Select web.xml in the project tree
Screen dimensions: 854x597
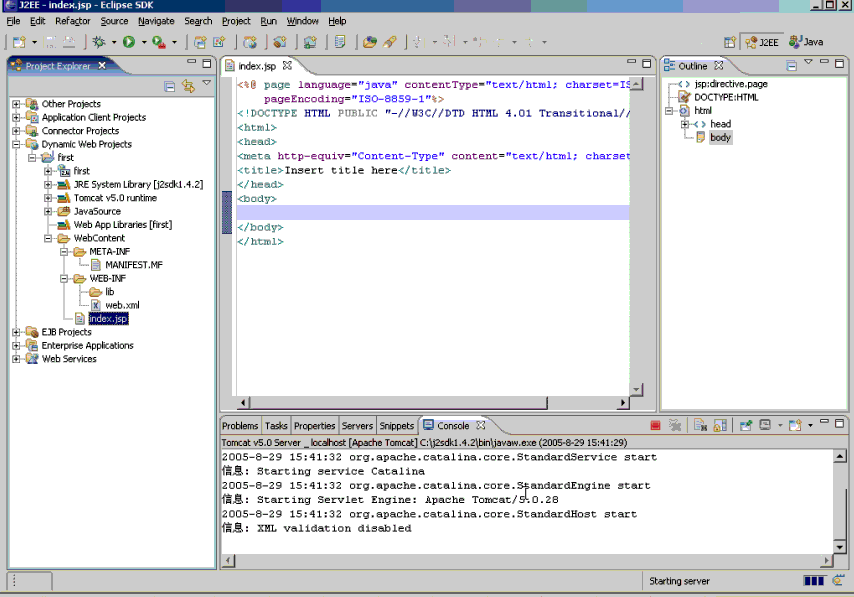tap(122, 305)
